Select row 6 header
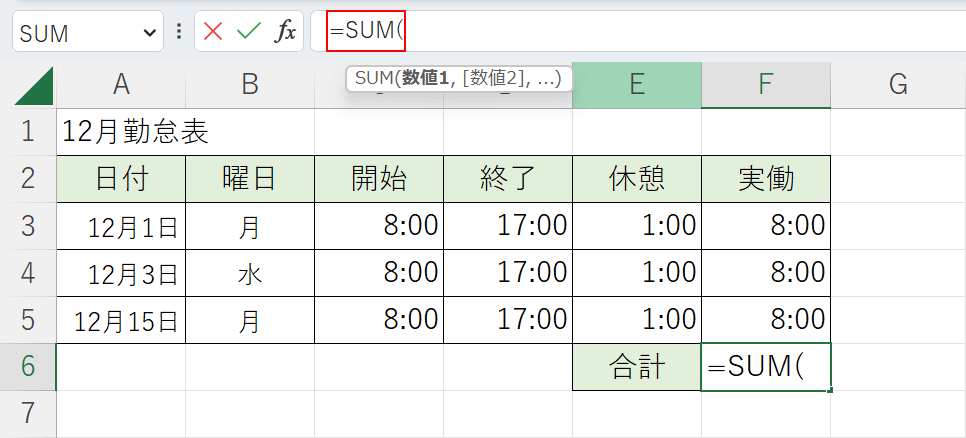This screenshot has height=438, width=966. click(x=28, y=366)
